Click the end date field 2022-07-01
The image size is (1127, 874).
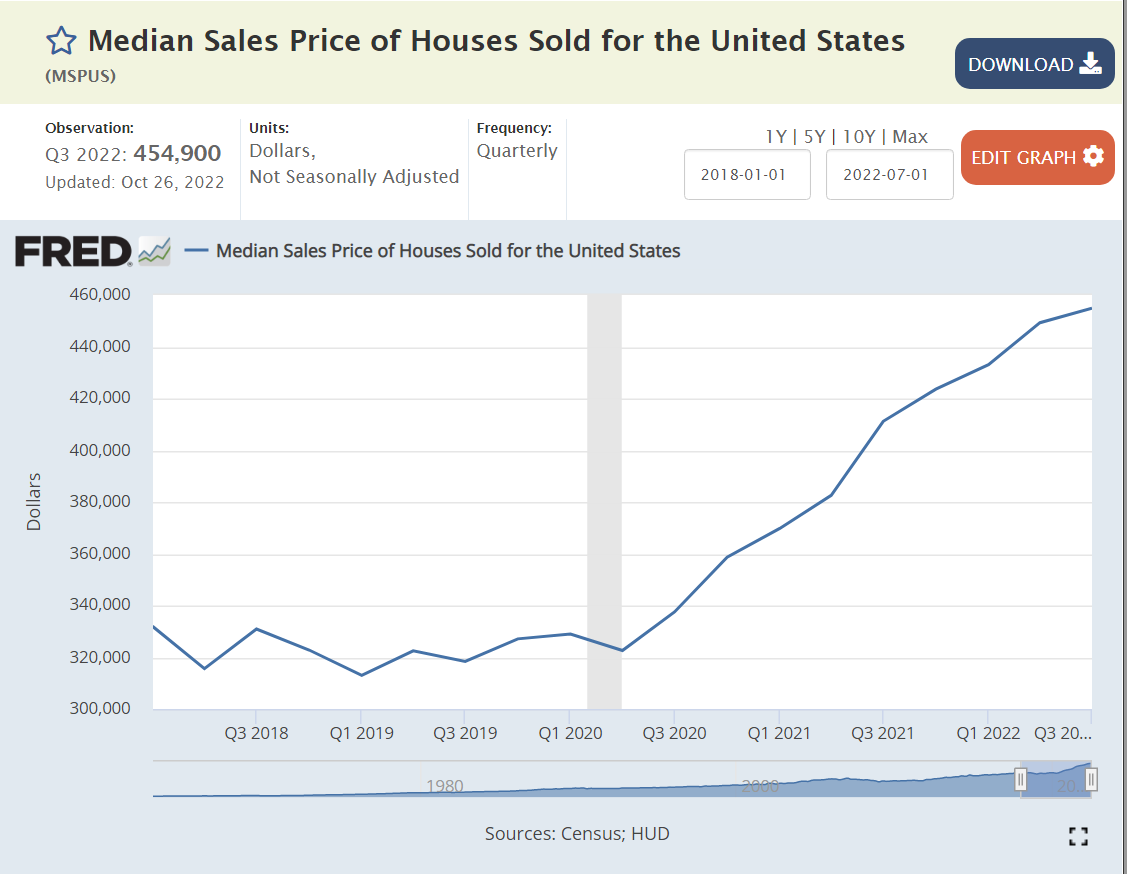pos(888,174)
